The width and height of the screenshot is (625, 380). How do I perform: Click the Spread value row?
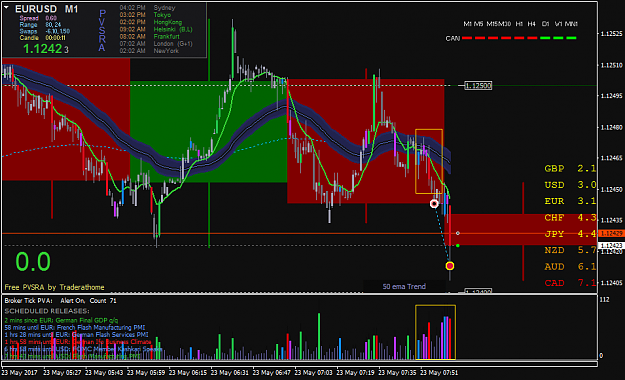coord(38,18)
